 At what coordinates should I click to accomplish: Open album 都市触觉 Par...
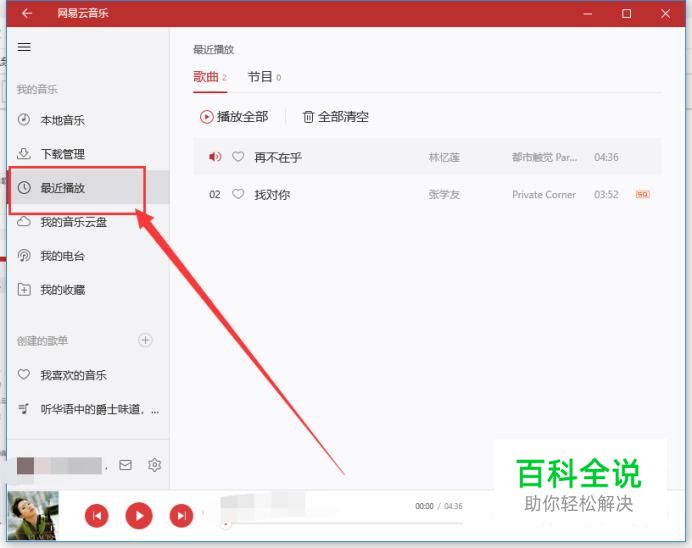click(x=545, y=158)
